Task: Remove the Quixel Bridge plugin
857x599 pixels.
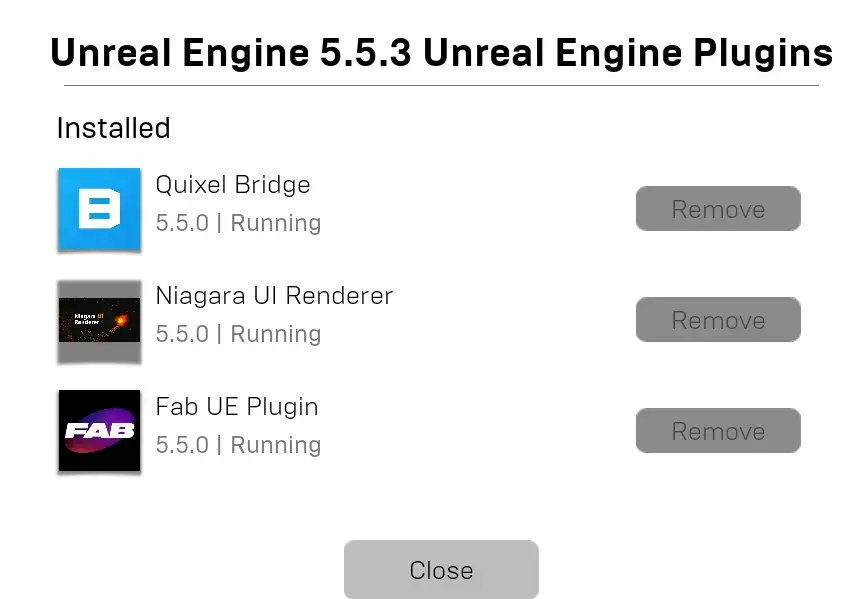Action: pos(718,209)
